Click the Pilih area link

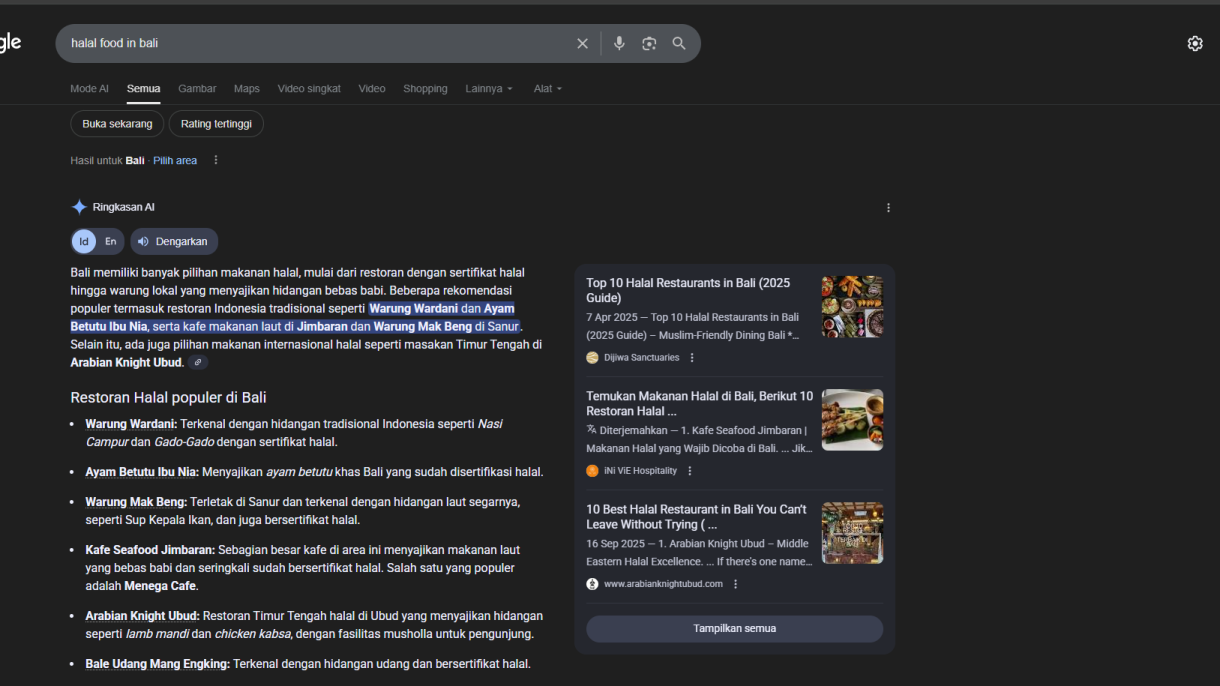tap(175, 160)
